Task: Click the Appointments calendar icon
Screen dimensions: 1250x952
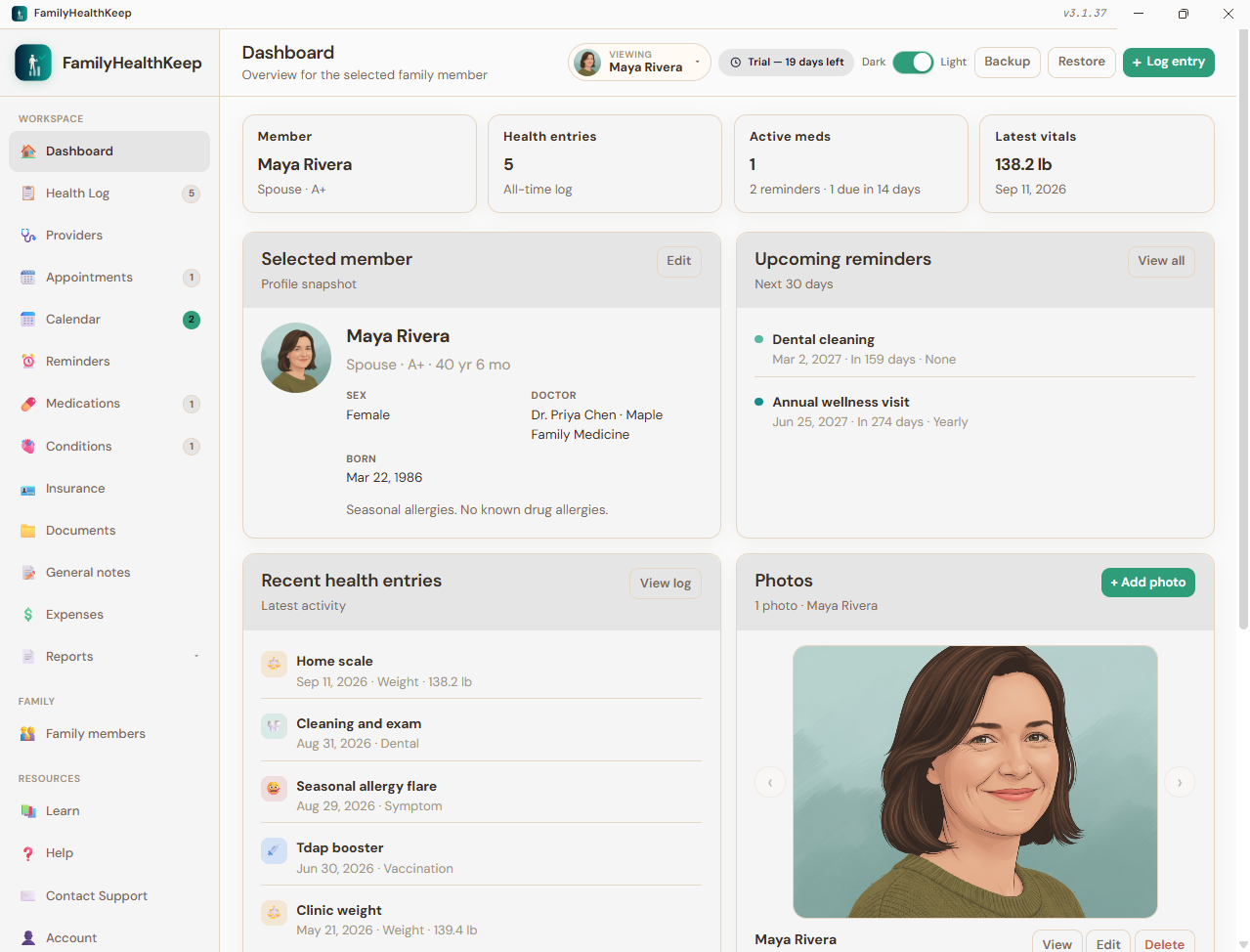Action: (28, 278)
